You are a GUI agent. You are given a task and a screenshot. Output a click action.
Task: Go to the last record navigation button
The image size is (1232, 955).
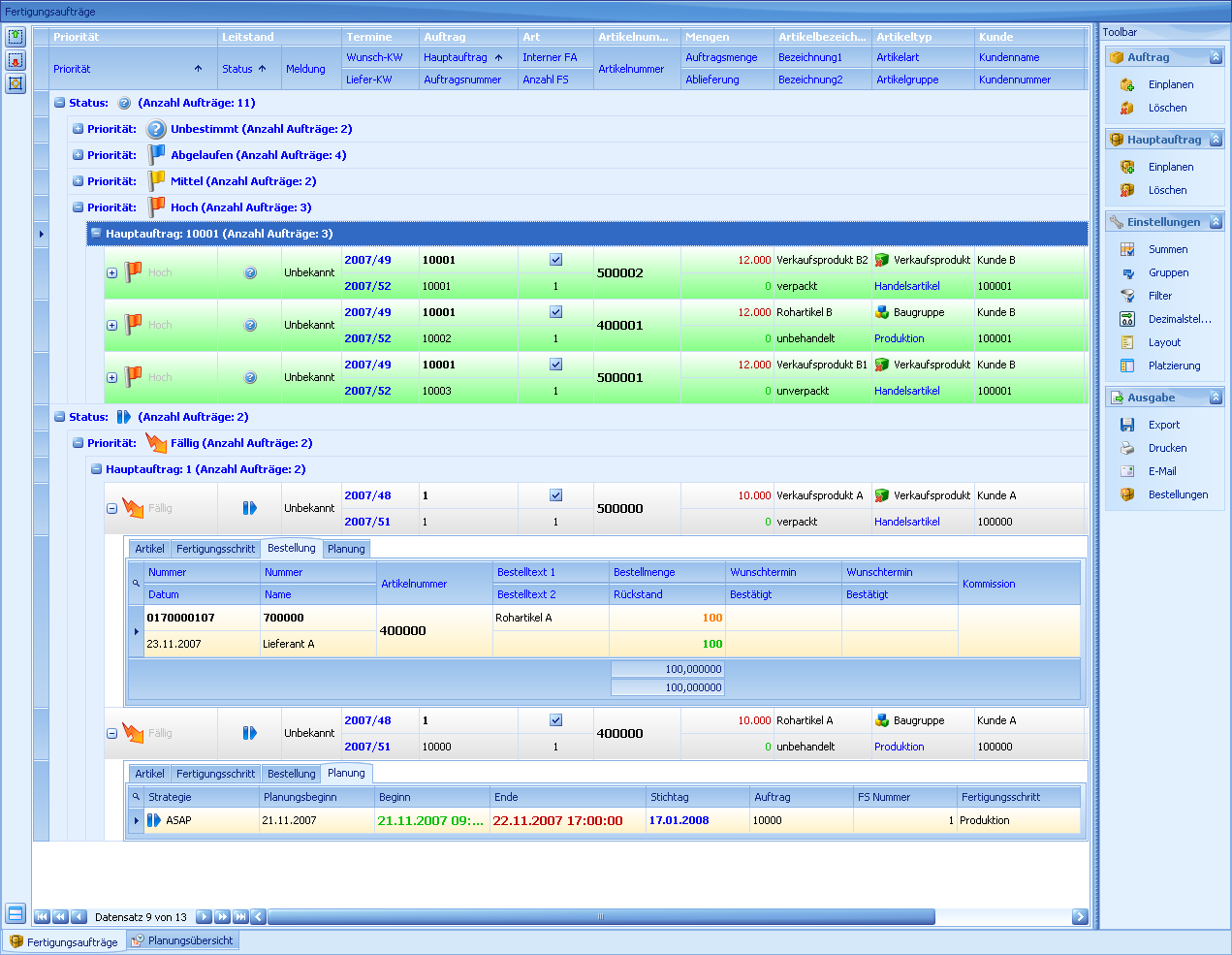[240, 916]
